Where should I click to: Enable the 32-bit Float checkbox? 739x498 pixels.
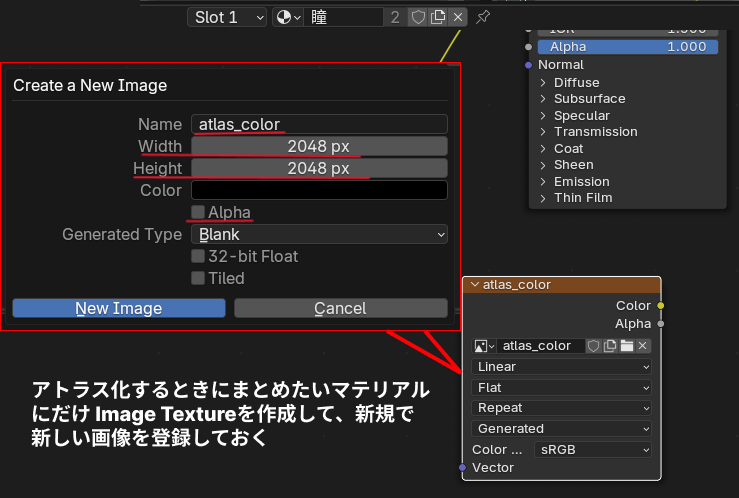tap(199, 256)
